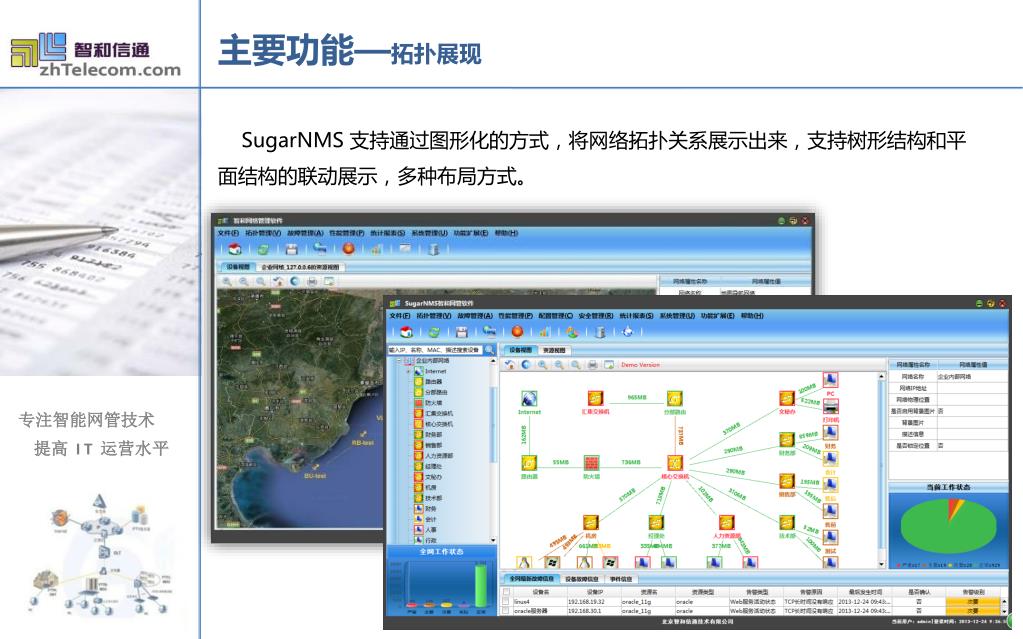Click the device search input field
This screenshot has width=1023, height=639.
(435, 351)
